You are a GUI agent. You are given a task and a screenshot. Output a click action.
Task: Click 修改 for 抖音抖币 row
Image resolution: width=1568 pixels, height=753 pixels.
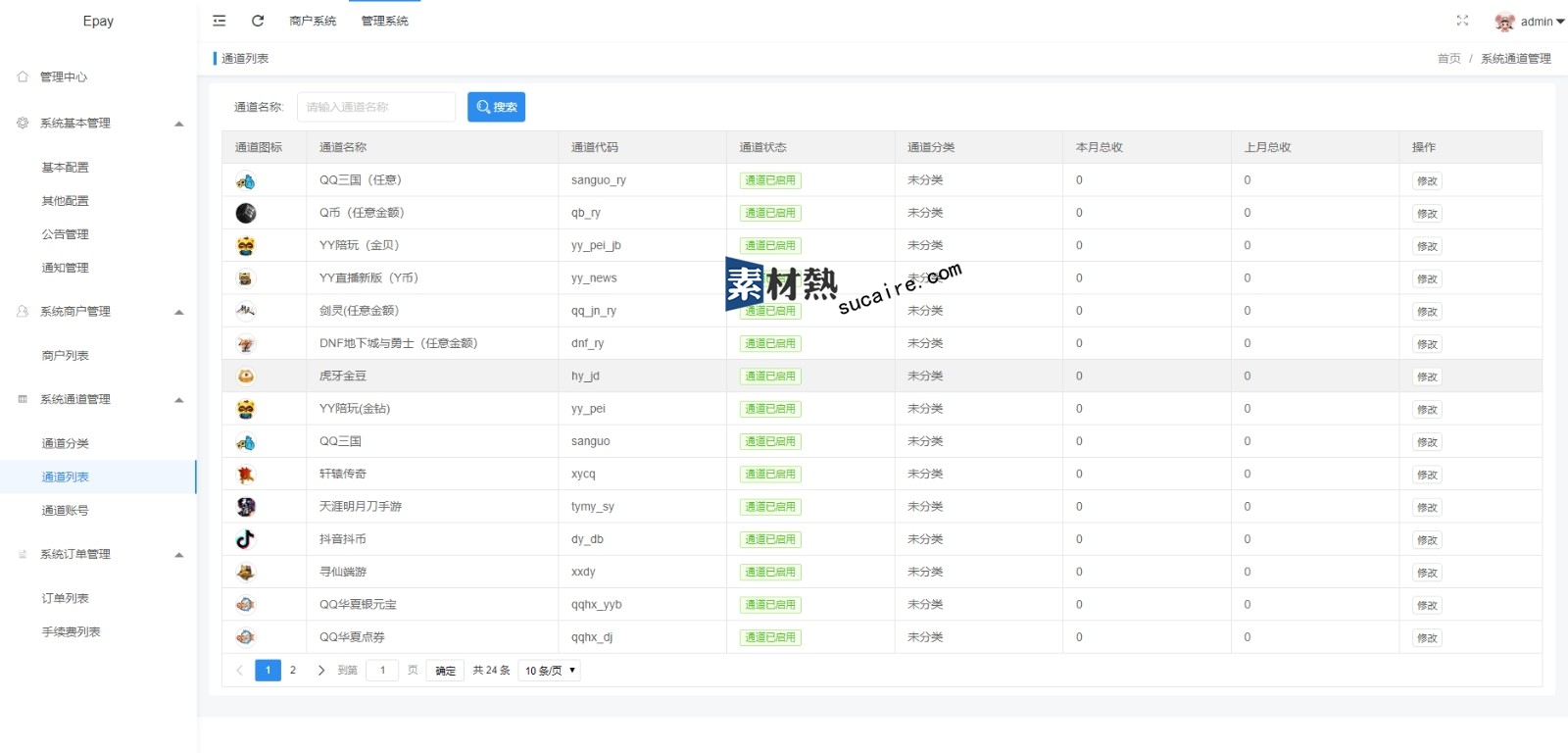tap(1427, 540)
